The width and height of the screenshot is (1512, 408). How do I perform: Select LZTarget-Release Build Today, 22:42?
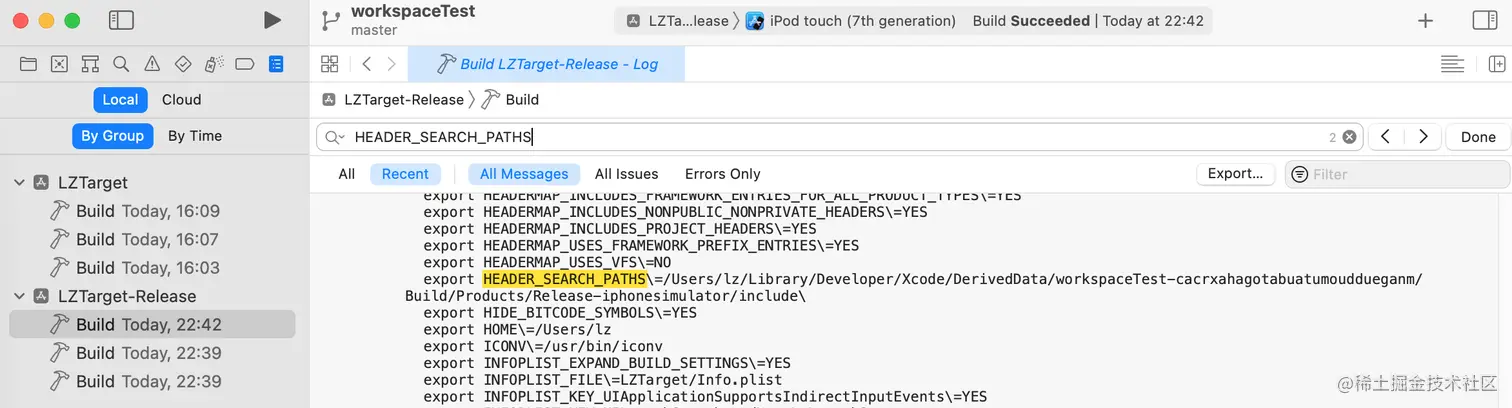pos(152,324)
